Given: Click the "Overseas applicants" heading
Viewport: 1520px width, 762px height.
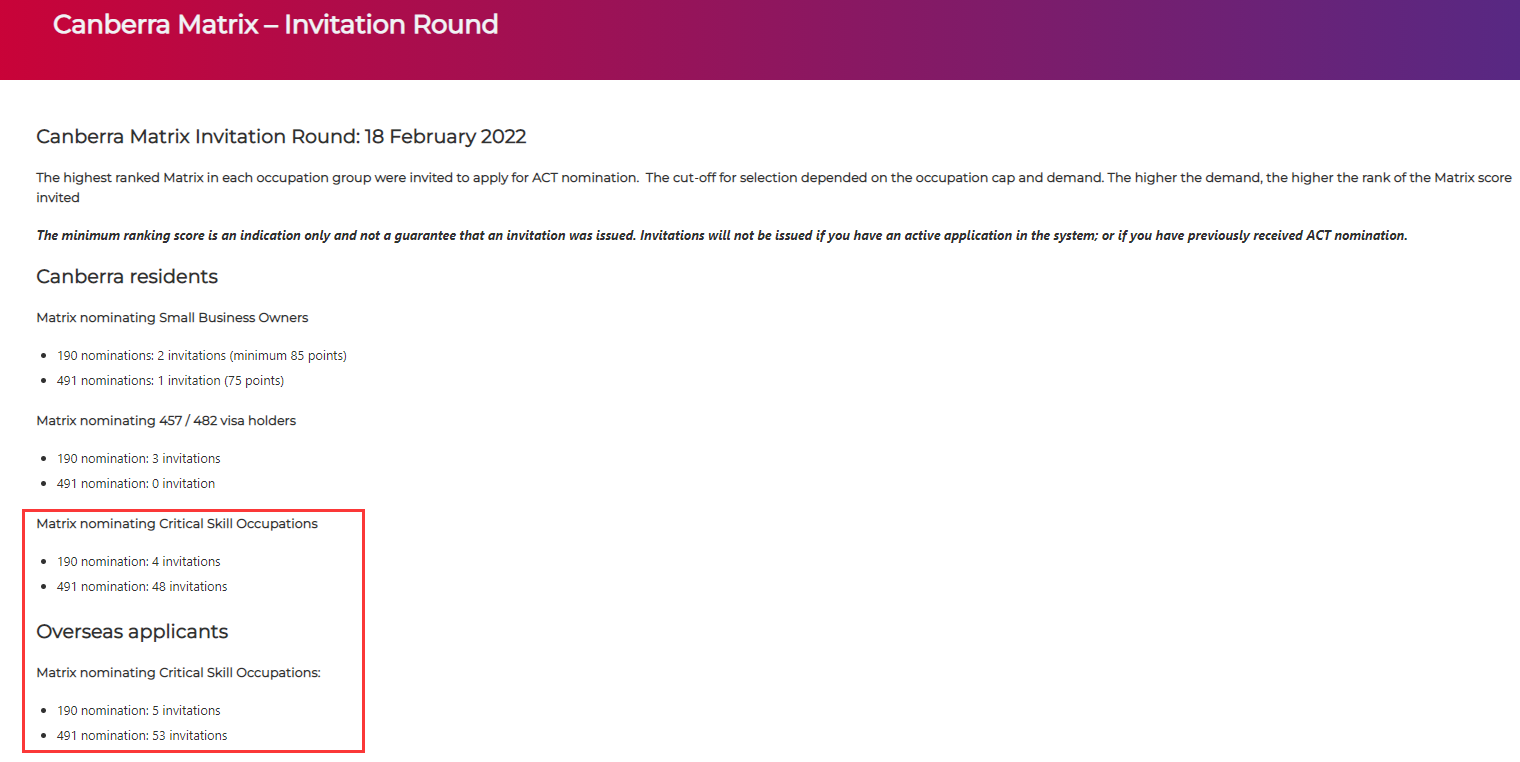Looking at the screenshot, I should 132,632.
